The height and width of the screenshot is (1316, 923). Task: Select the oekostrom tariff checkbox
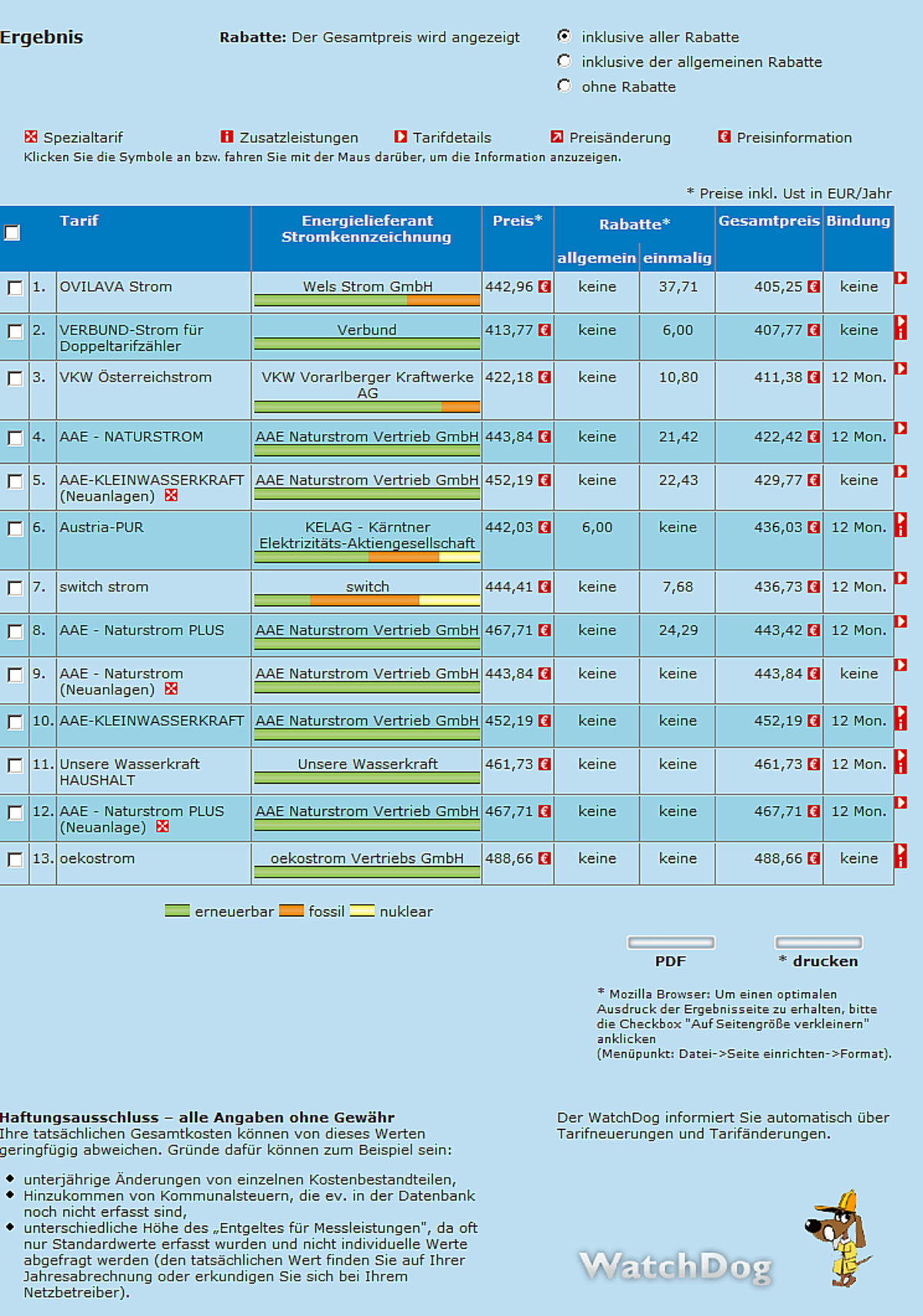pyautogui.click(x=15, y=860)
